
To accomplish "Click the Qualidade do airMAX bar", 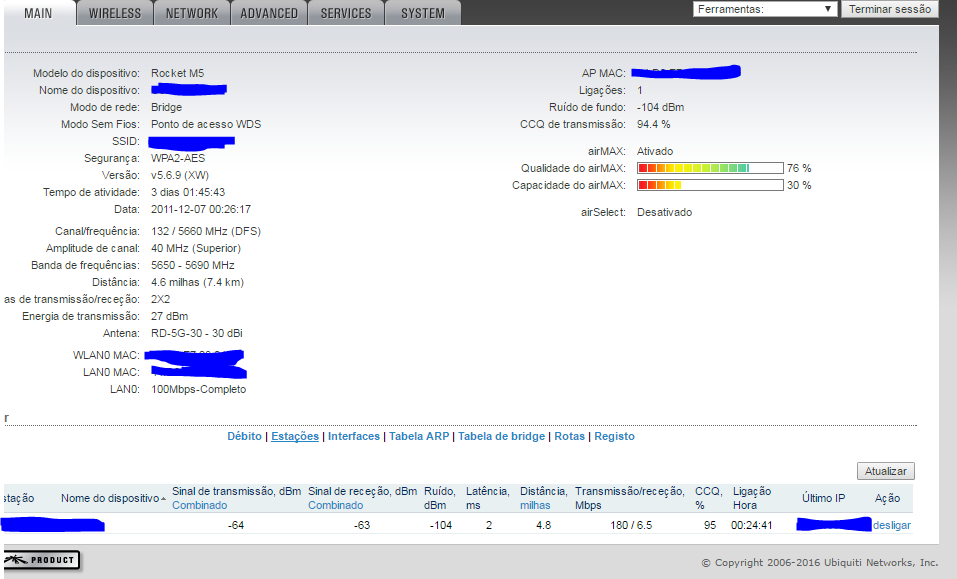I will click(x=710, y=168).
